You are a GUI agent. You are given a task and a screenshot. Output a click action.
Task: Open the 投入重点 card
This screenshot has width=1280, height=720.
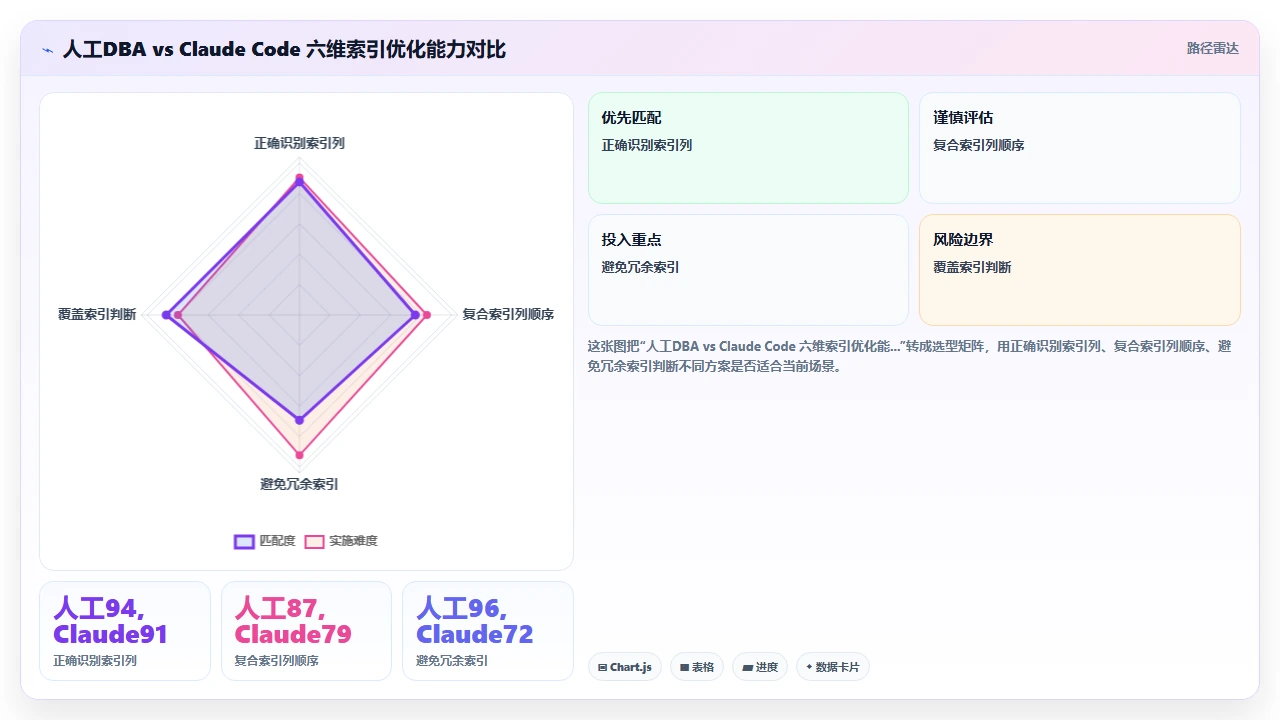point(748,270)
